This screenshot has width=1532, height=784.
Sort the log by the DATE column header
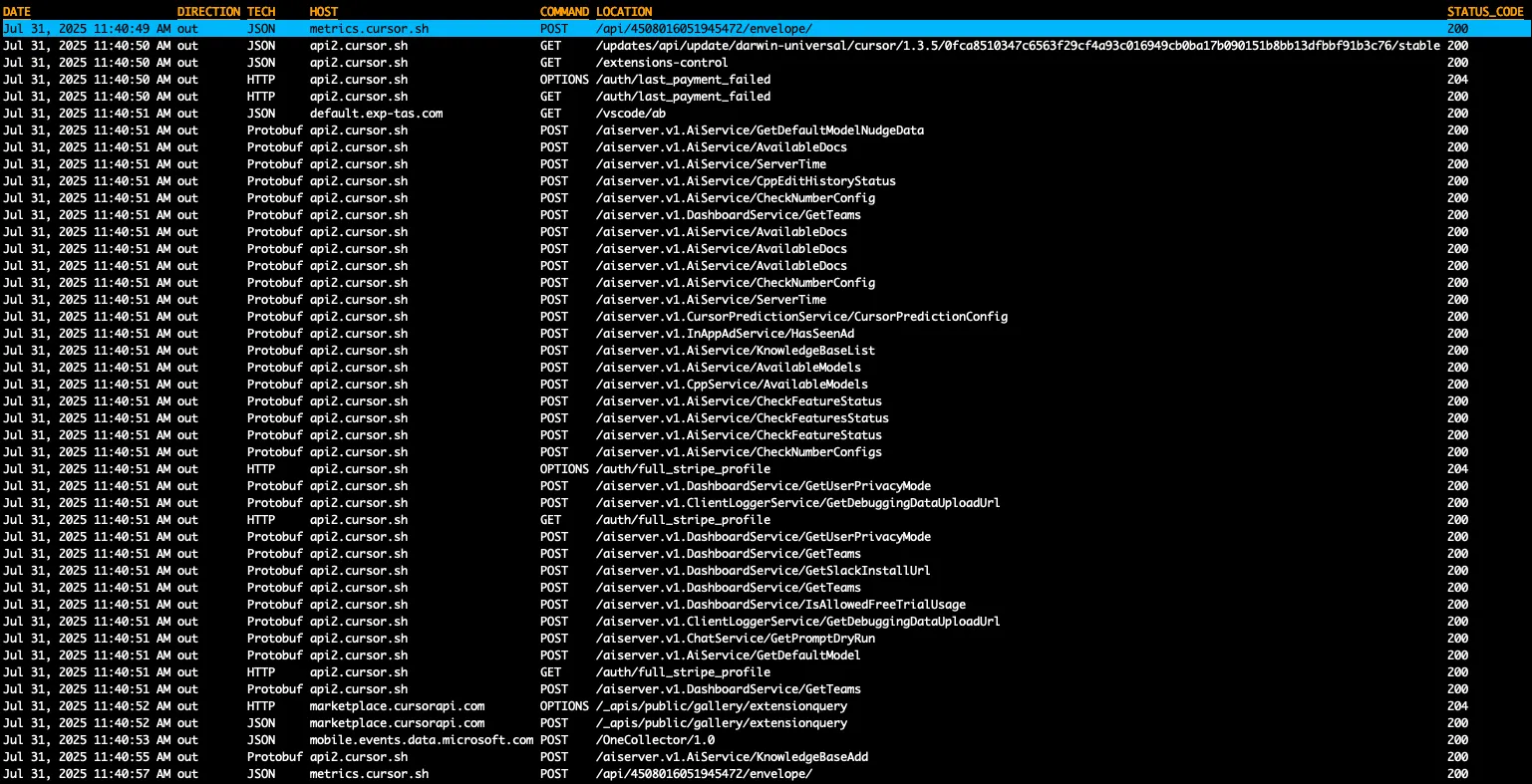[x=17, y=11]
